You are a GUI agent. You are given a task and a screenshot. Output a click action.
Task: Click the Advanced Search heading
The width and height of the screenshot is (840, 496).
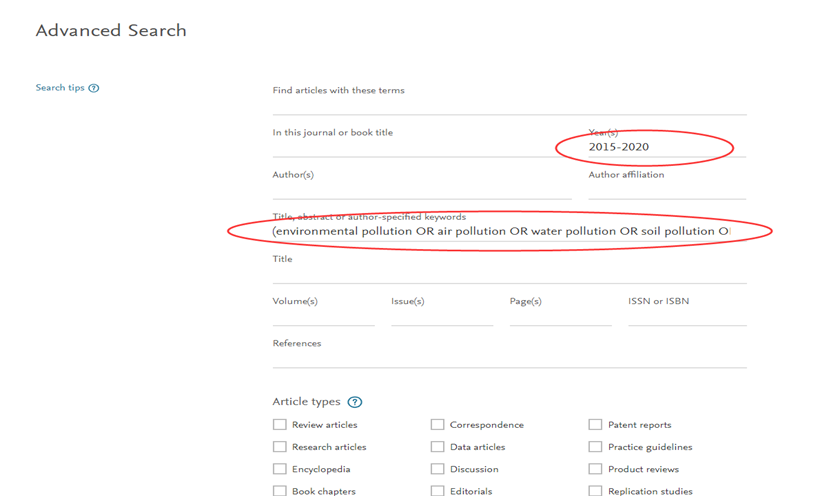point(111,31)
